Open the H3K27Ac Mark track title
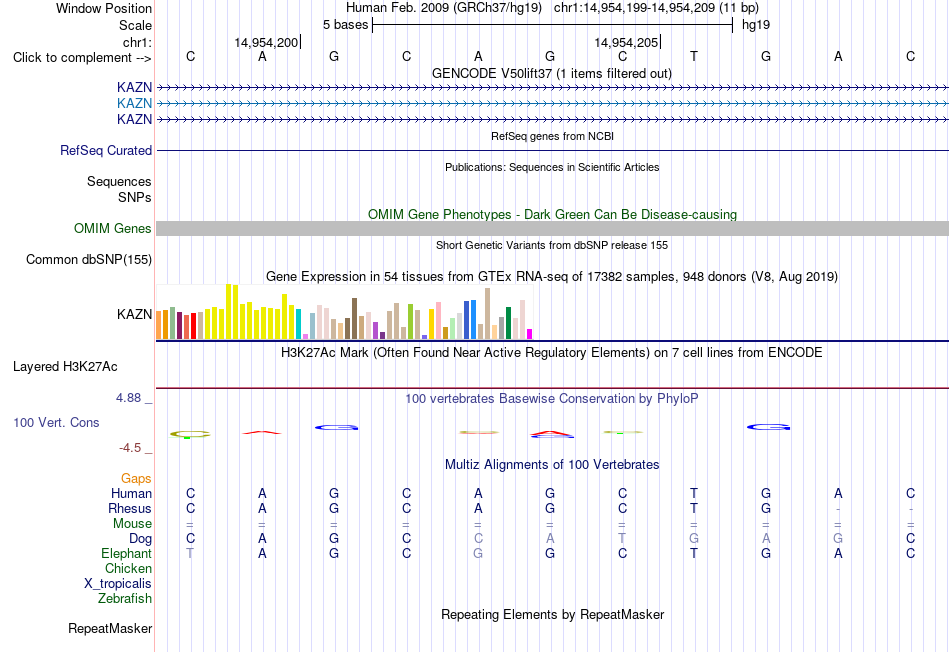This screenshot has height=652, width=950. click(x=552, y=353)
